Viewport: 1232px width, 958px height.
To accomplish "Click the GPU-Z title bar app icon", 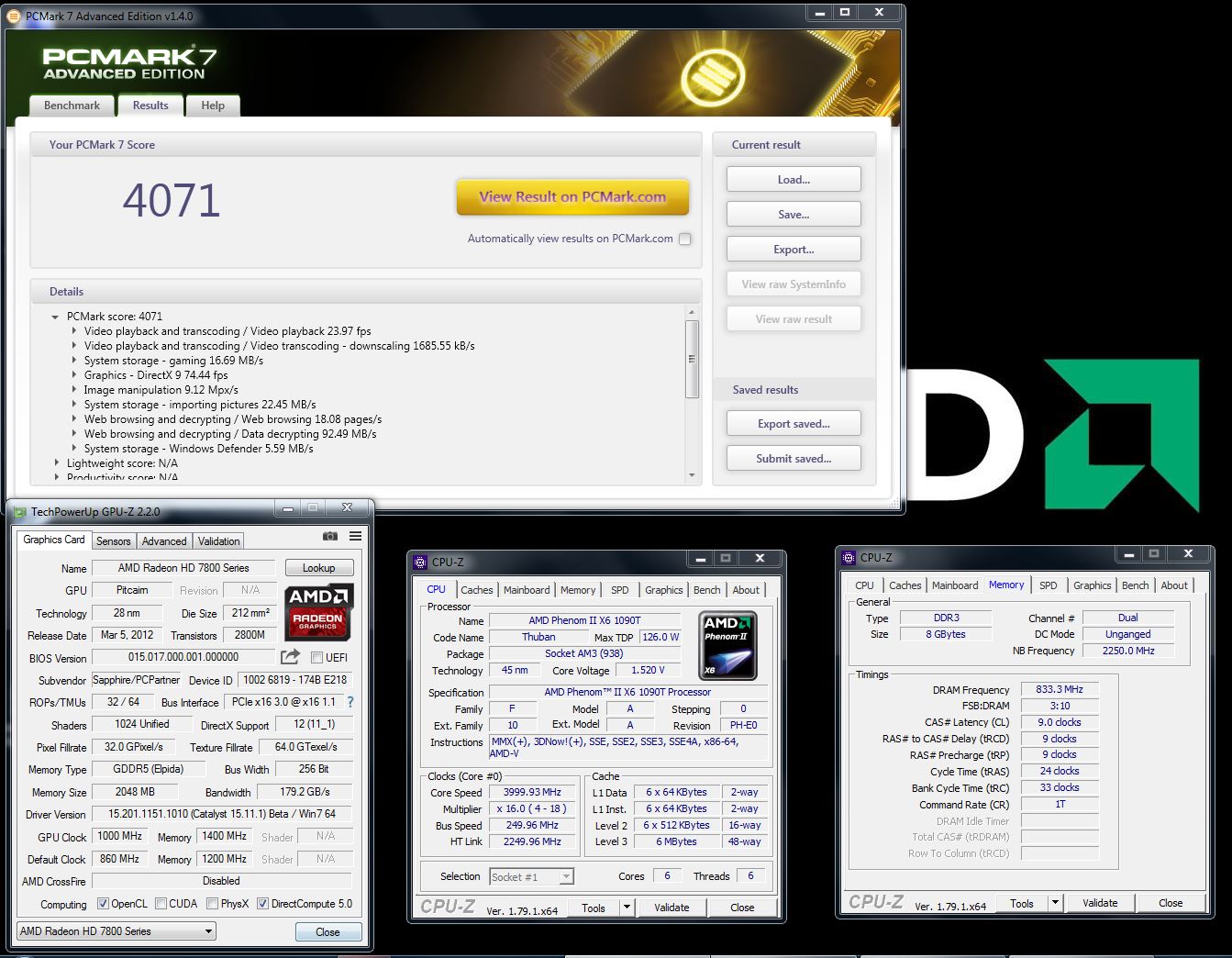I will [x=20, y=512].
